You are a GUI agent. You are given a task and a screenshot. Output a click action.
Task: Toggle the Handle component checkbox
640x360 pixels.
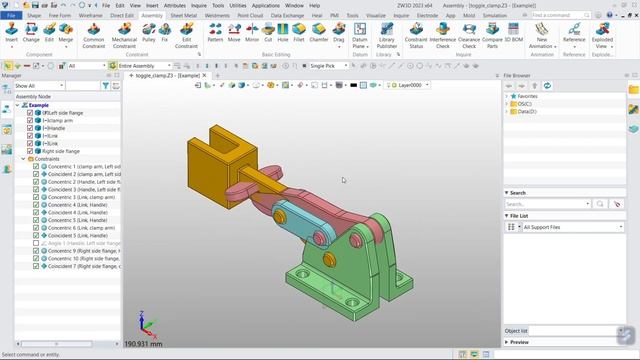pyautogui.click(x=30, y=128)
